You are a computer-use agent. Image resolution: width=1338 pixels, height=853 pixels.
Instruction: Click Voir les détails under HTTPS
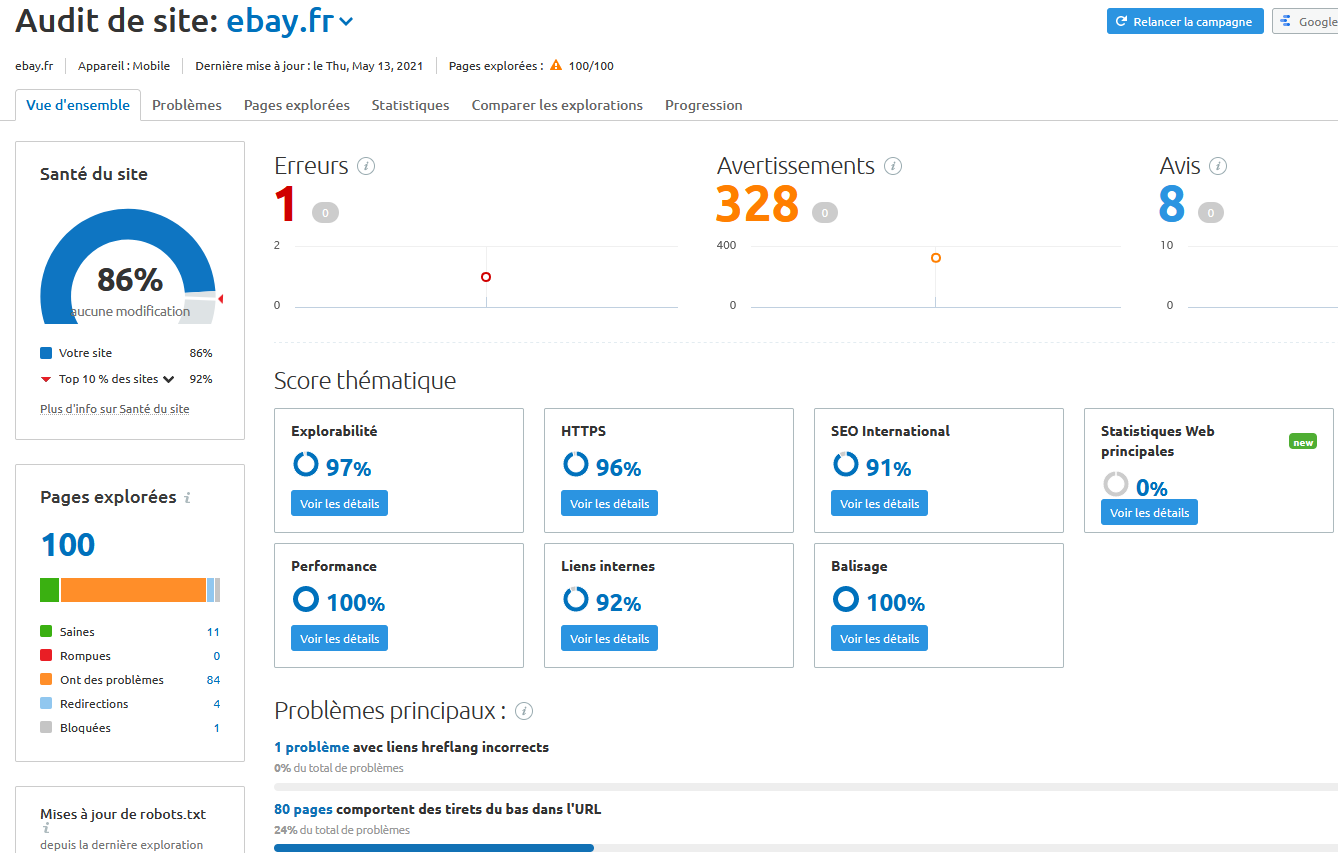point(609,503)
